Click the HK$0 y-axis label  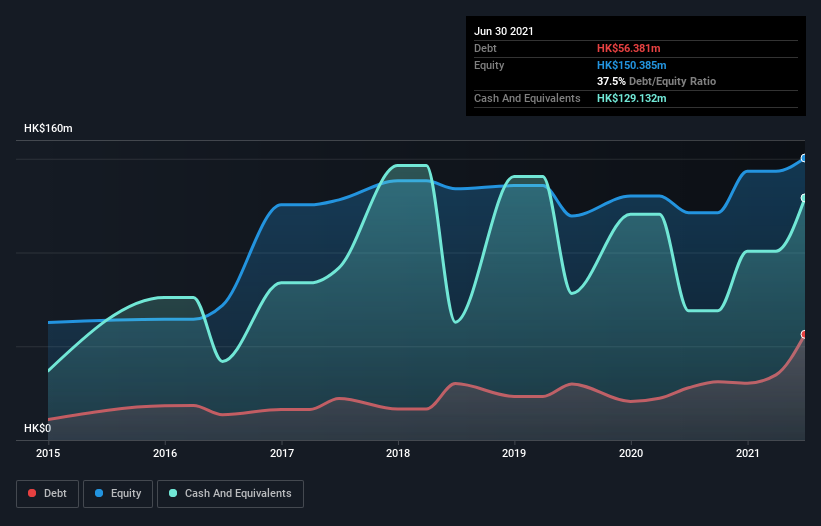pyautogui.click(x=38, y=428)
